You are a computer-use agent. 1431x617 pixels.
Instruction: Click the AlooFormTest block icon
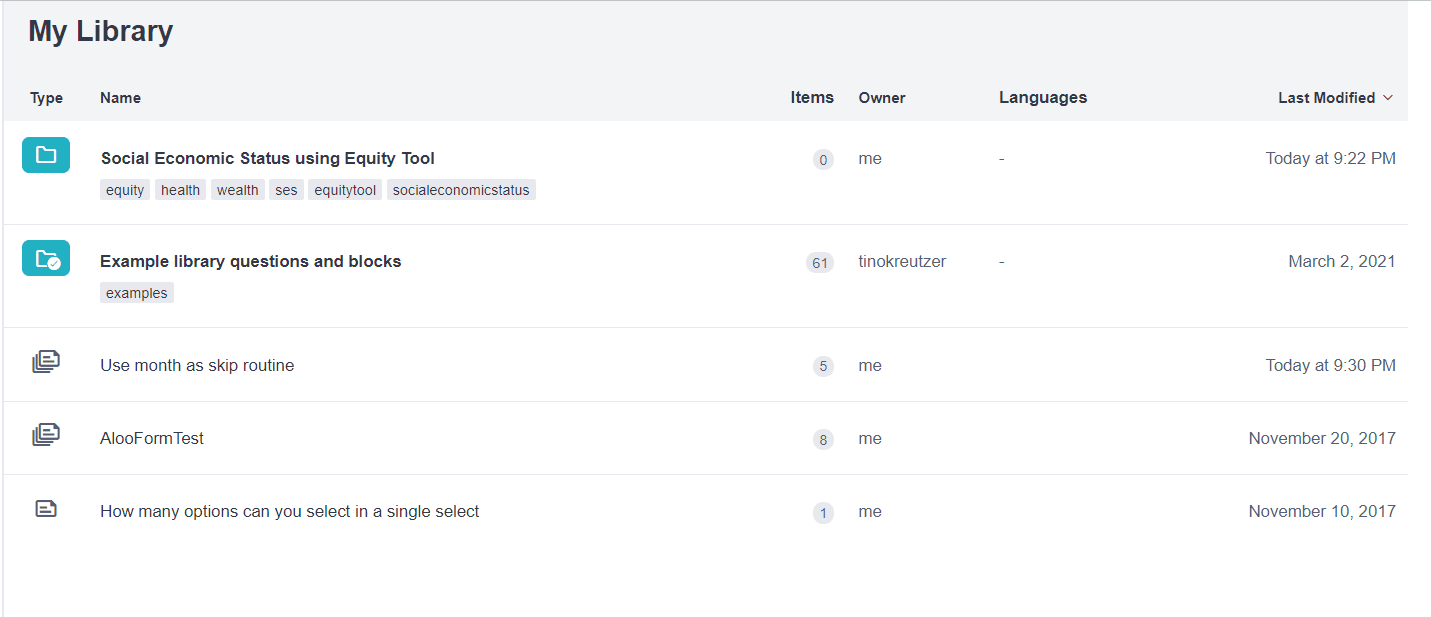tap(46, 435)
